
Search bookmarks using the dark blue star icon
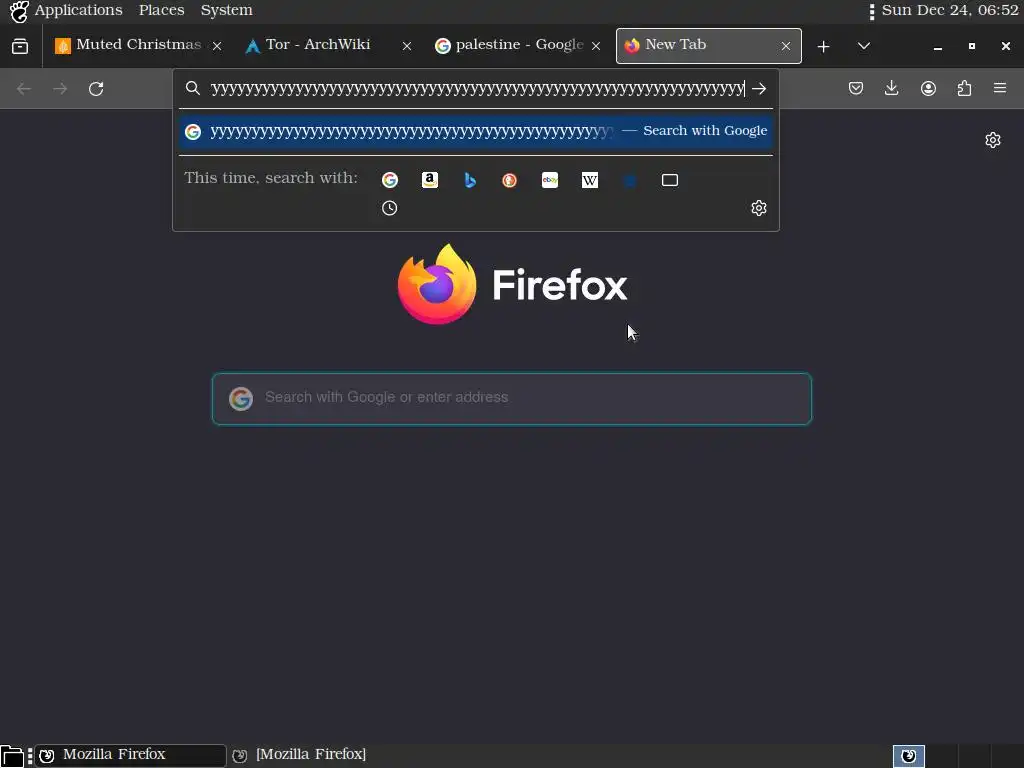pos(630,180)
